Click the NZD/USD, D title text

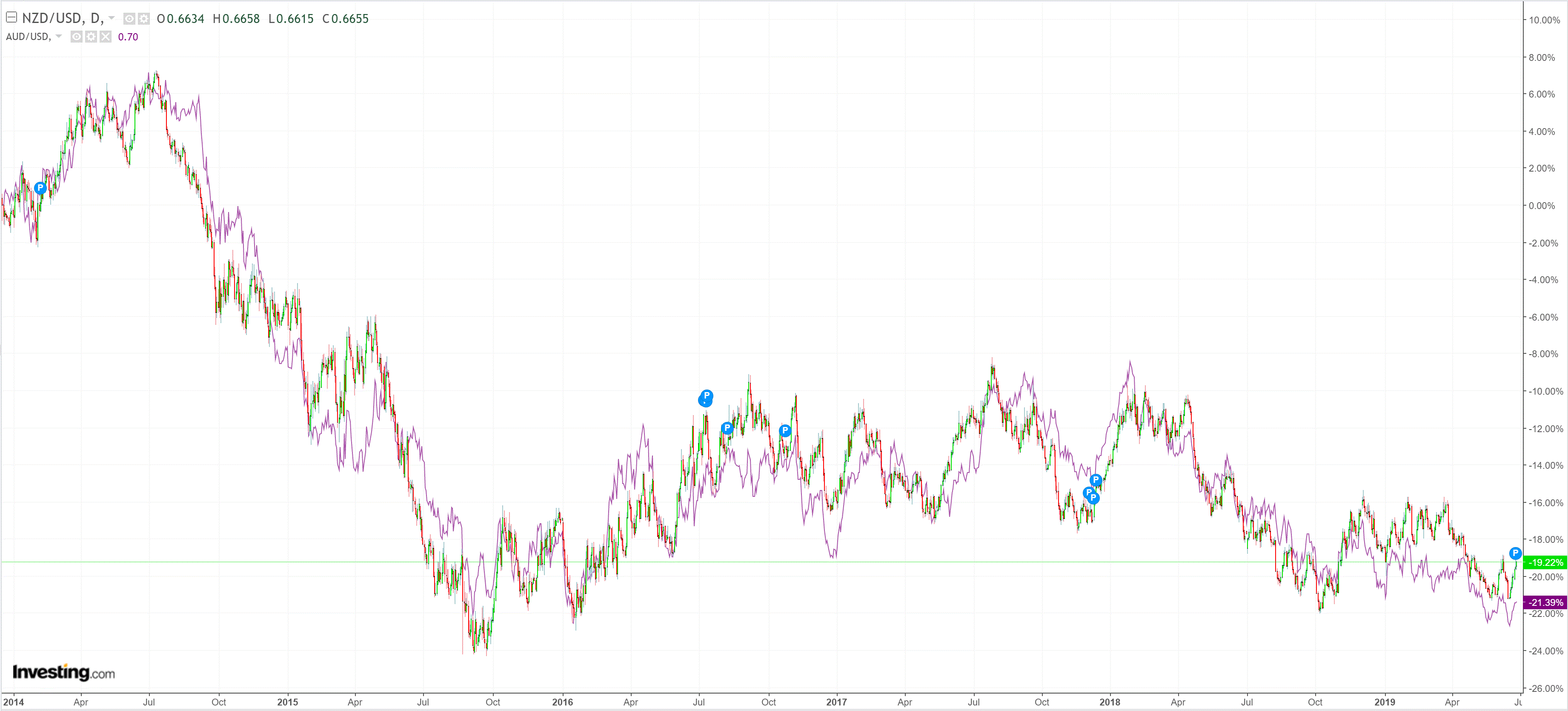pyautogui.click(x=63, y=18)
